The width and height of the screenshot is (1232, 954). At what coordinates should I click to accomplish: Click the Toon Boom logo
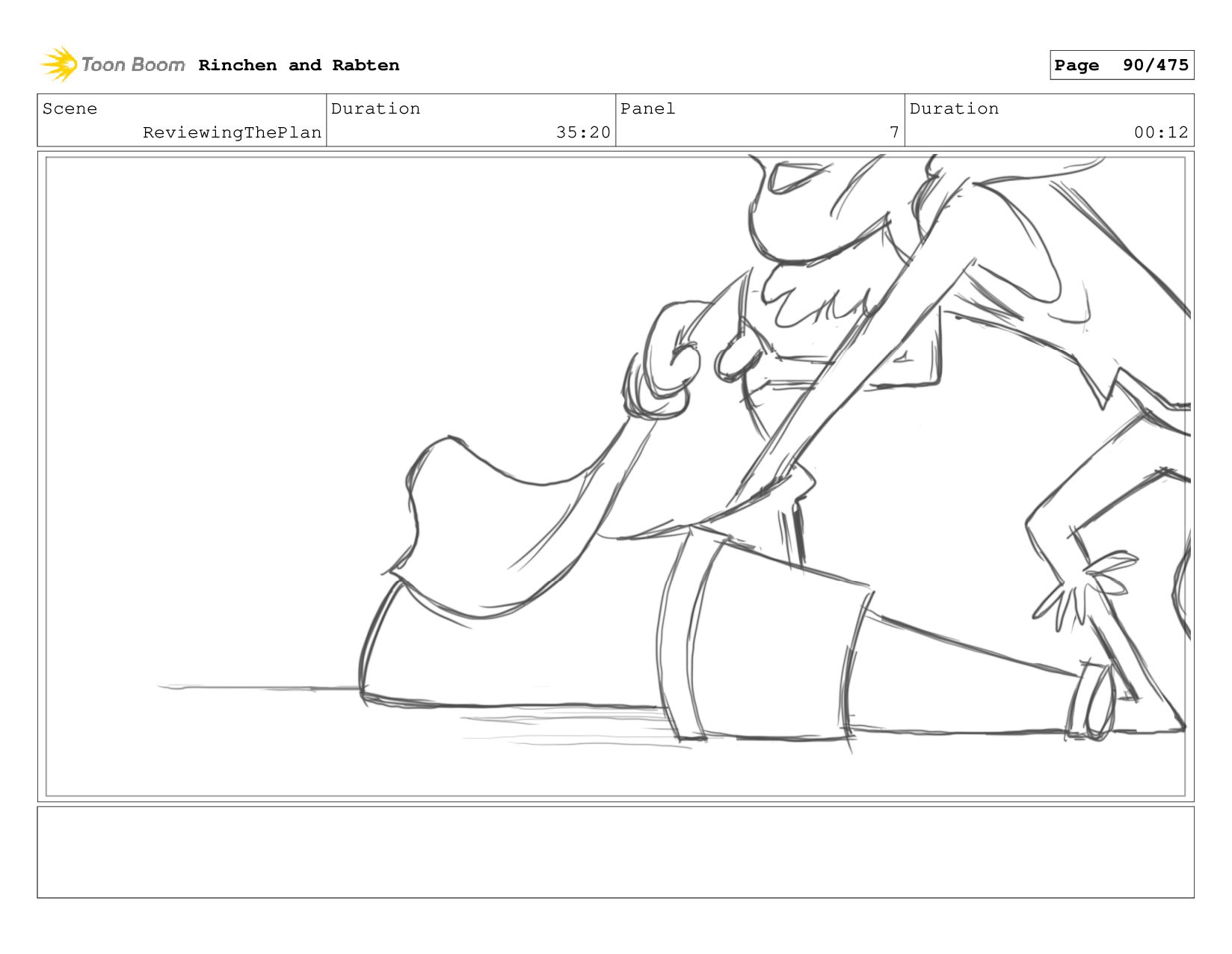[x=112, y=64]
